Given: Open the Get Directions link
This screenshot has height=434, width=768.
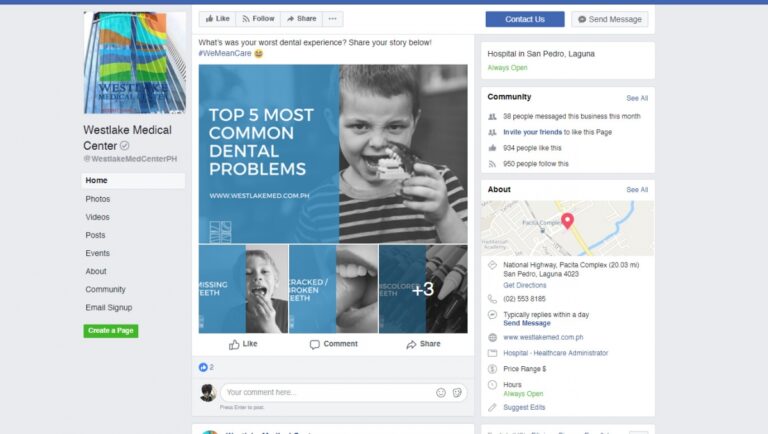Looking at the screenshot, I should [524, 285].
